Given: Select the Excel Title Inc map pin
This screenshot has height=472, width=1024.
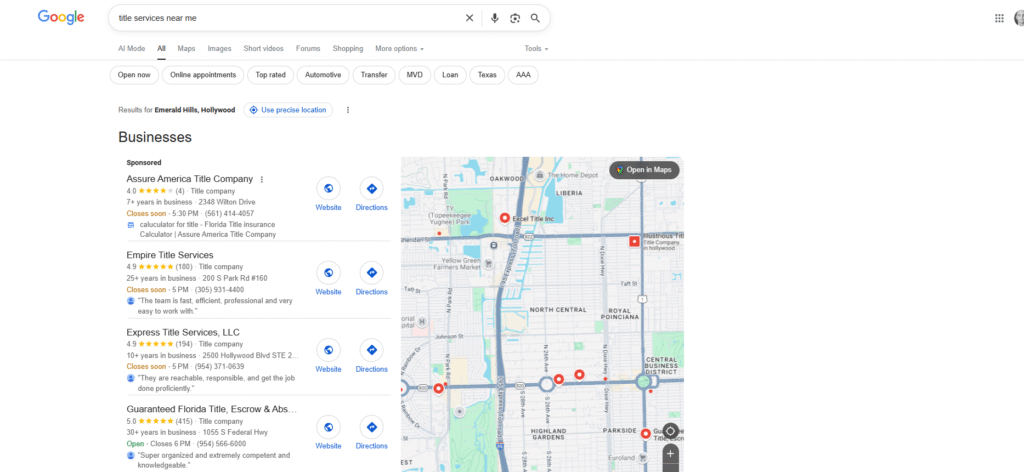Looking at the screenshot, I should click(504, 218).
